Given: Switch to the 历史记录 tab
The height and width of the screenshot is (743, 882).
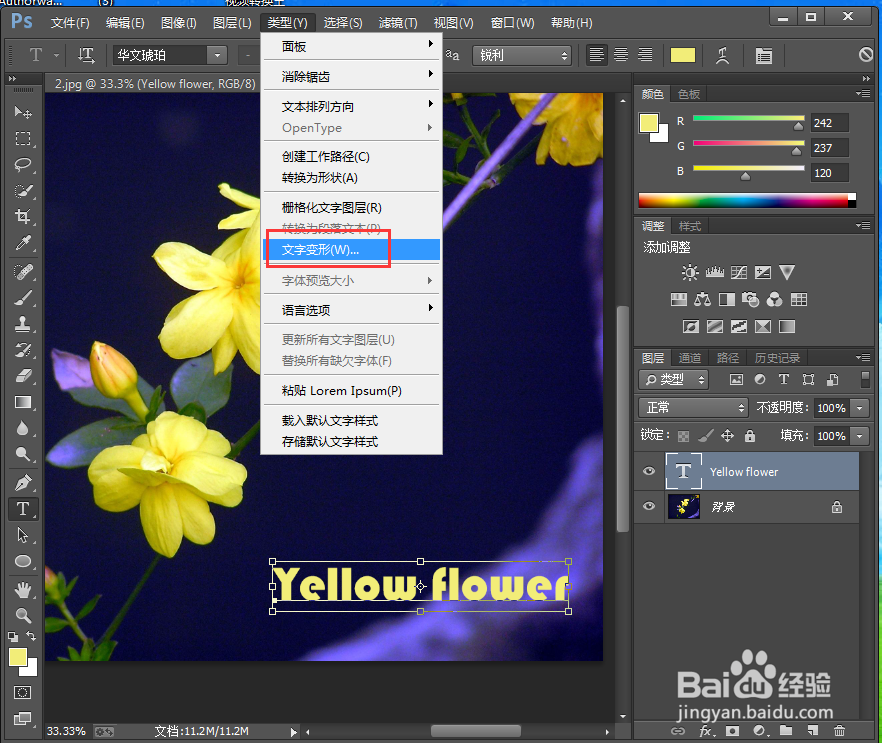Looking at the screenshot, I should [777, 358].
